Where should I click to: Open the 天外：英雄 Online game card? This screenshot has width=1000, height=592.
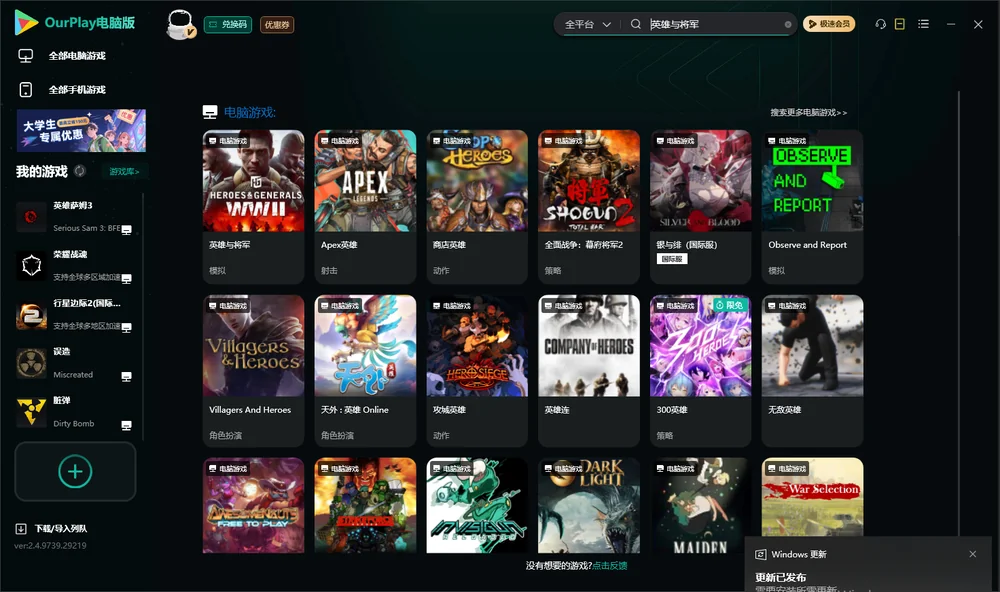coord(365,371)
